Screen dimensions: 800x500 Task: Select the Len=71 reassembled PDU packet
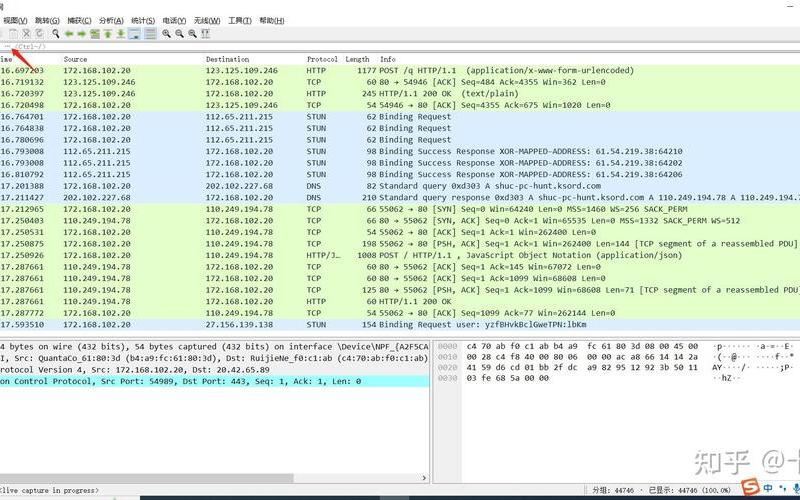click(x=400, y=290)
